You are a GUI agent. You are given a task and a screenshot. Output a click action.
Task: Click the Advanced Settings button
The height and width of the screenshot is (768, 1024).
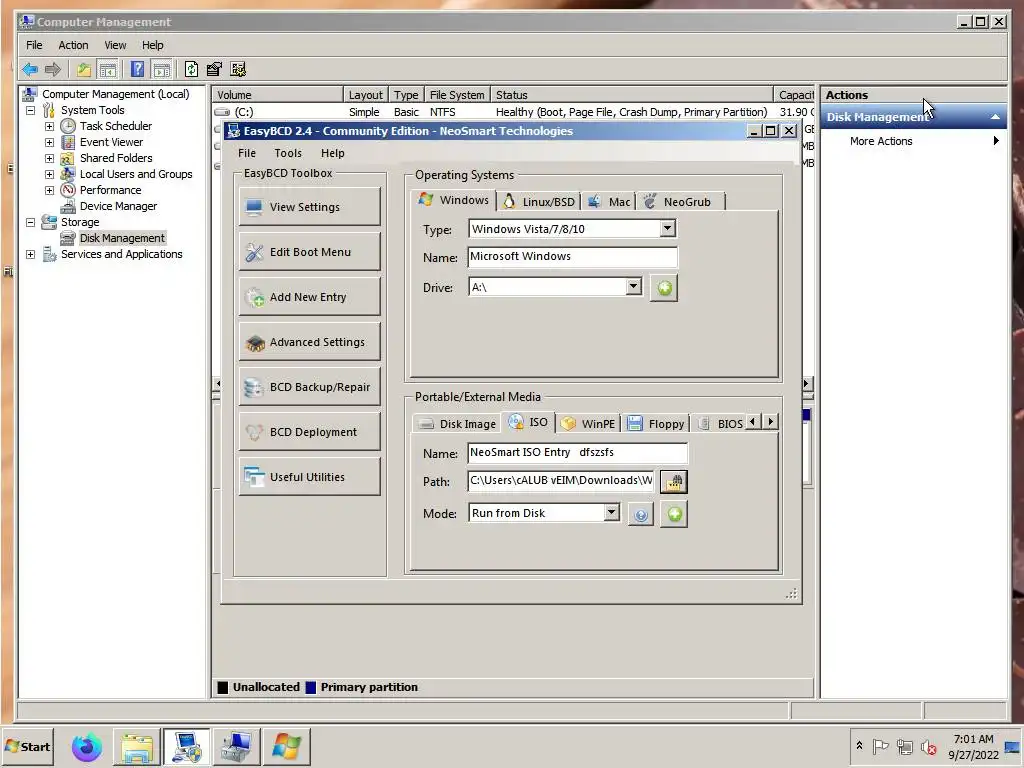310,342
